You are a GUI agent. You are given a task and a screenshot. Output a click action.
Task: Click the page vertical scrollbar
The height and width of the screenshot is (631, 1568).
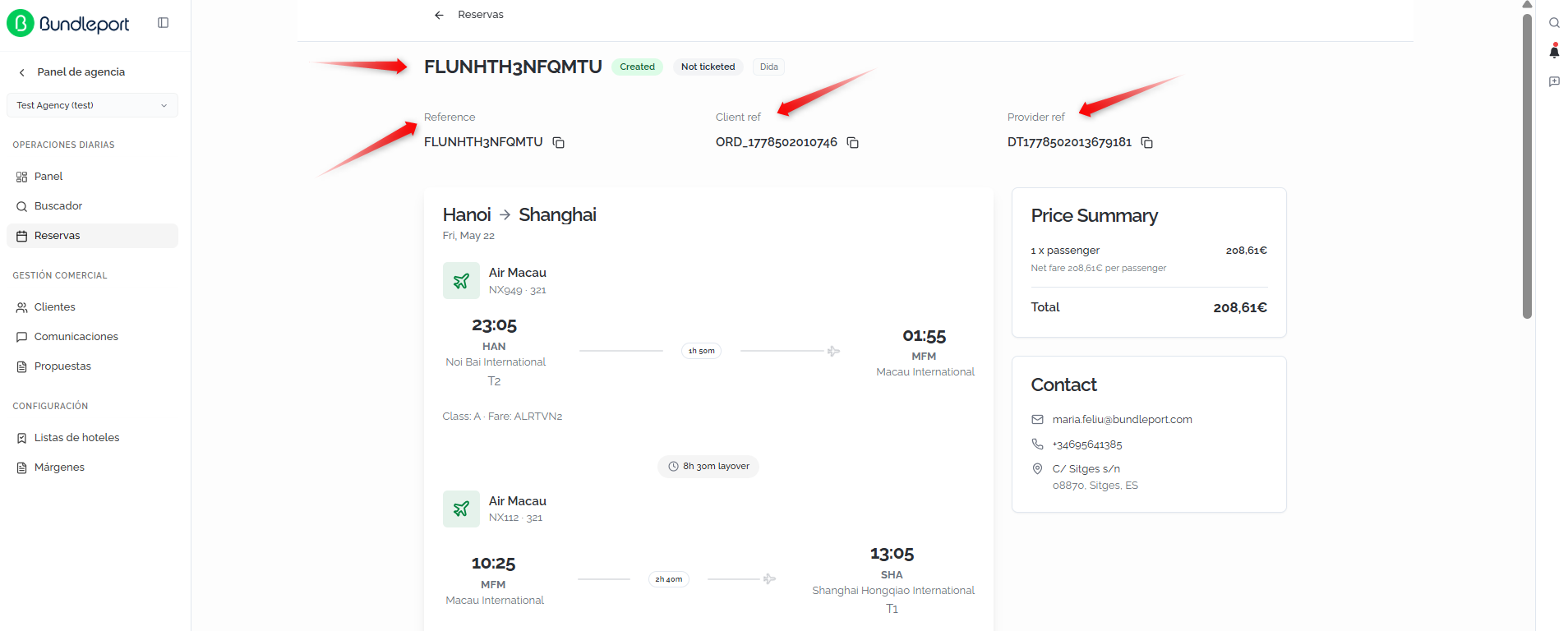(x=1527, y=166)
